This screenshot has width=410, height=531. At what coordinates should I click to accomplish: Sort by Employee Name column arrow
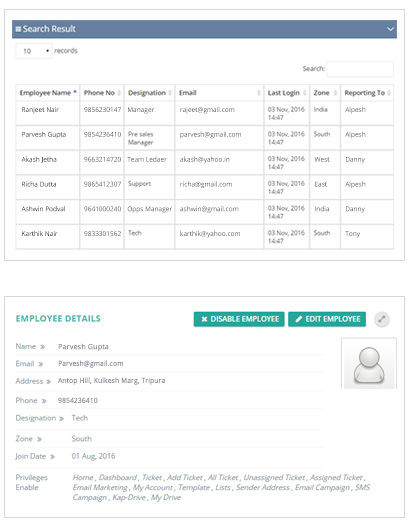[x=75, y=92]
